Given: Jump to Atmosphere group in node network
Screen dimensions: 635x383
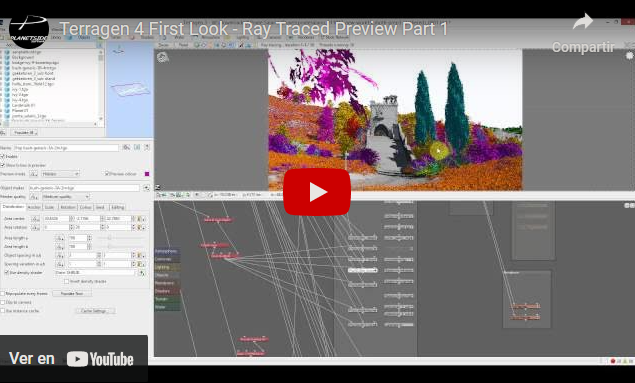Looking at the screenshot, I should 167,251.
